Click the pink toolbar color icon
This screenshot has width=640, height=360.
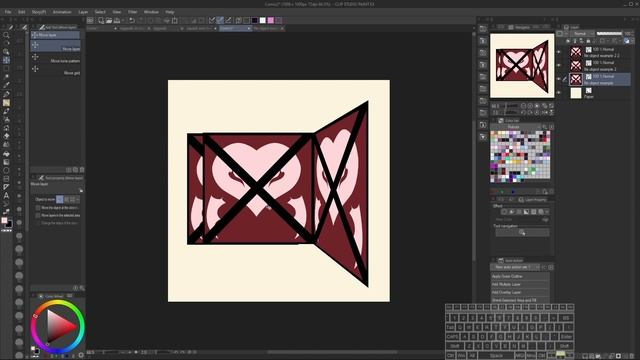click(x=271, y=20)
